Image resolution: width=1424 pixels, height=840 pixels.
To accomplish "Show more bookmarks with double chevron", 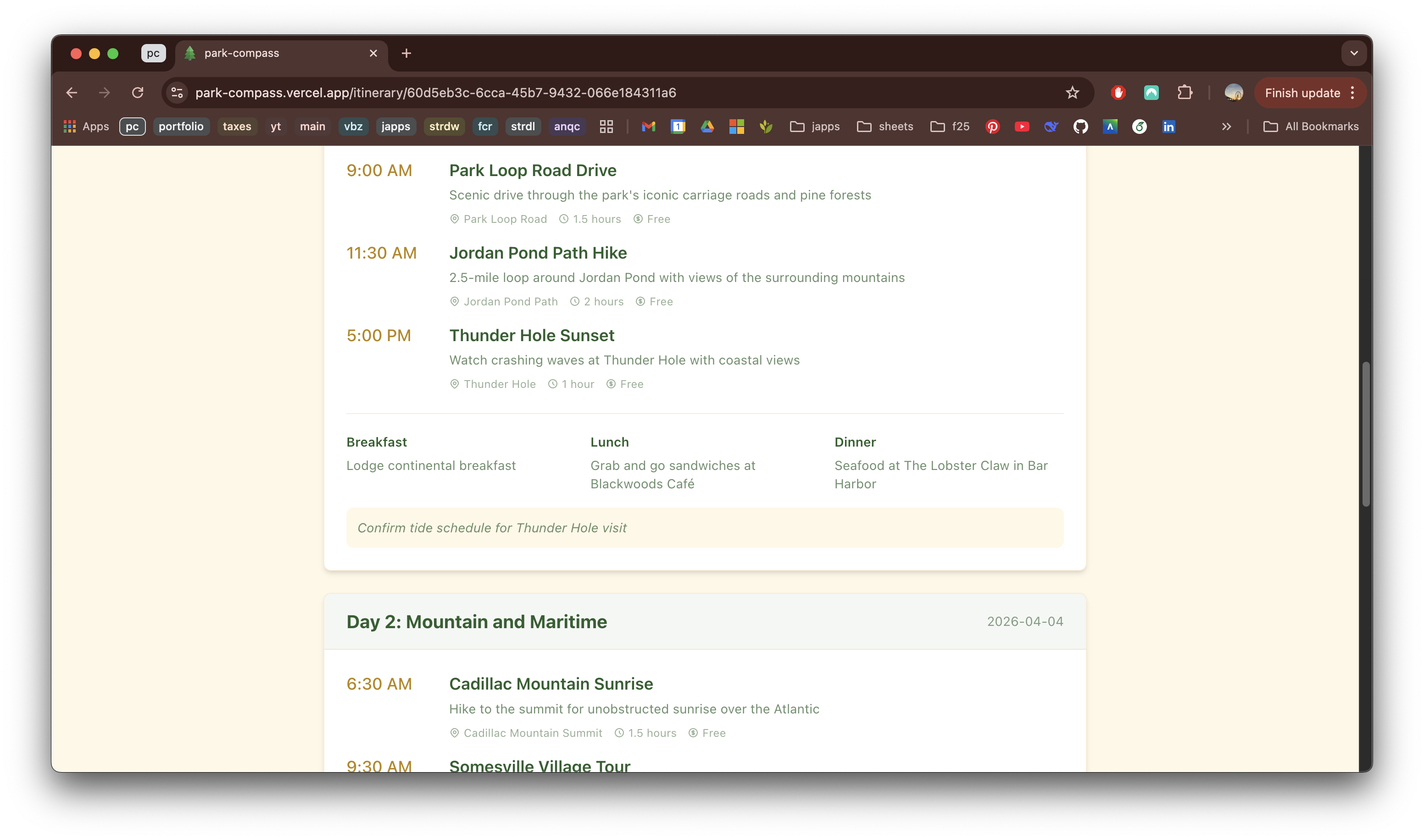I will pyautogui.click(x=1226, y=126).
